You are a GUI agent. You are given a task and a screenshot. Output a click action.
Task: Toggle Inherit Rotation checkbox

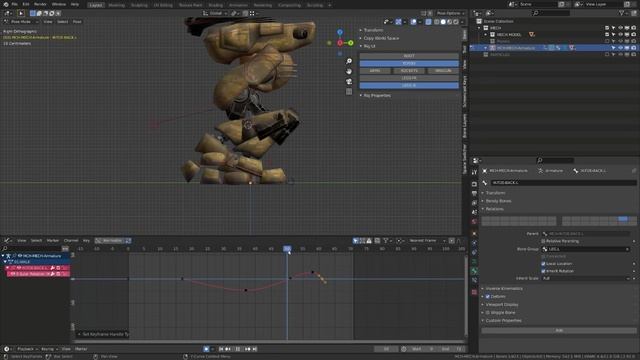click(543, 271)
